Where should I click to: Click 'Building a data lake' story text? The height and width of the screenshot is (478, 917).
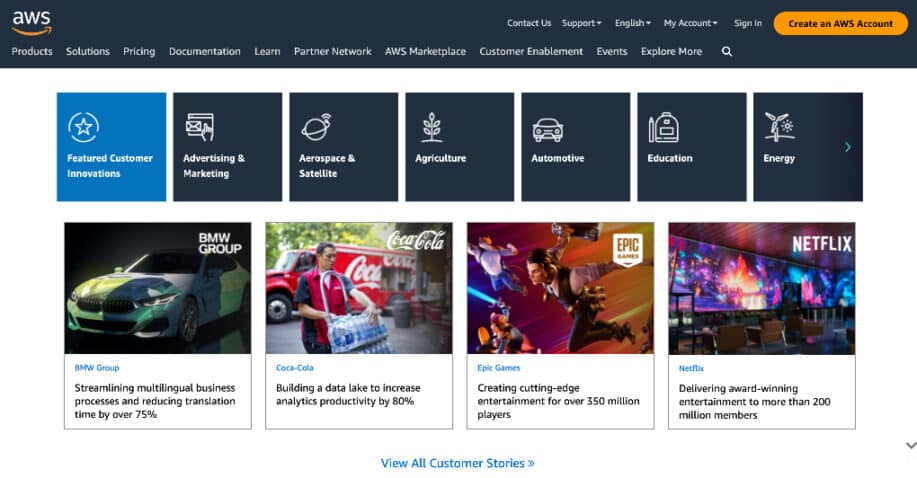tap(348, 395)
